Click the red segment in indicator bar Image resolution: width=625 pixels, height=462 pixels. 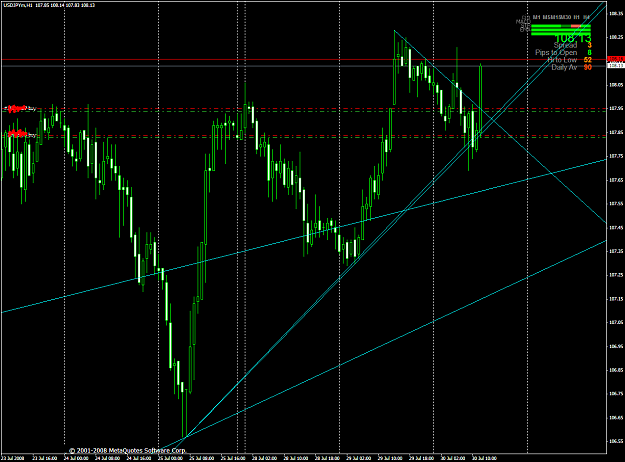(x=576, y=26)
